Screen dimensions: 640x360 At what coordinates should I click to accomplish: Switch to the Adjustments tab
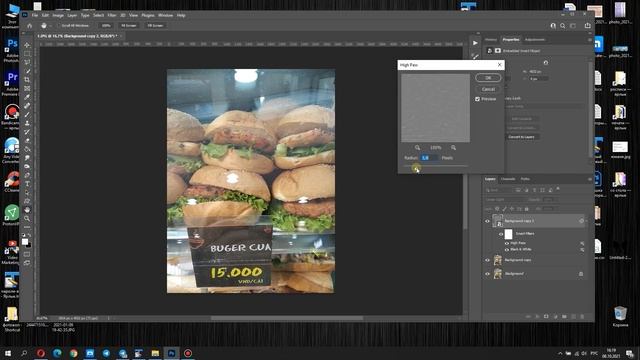535,40
